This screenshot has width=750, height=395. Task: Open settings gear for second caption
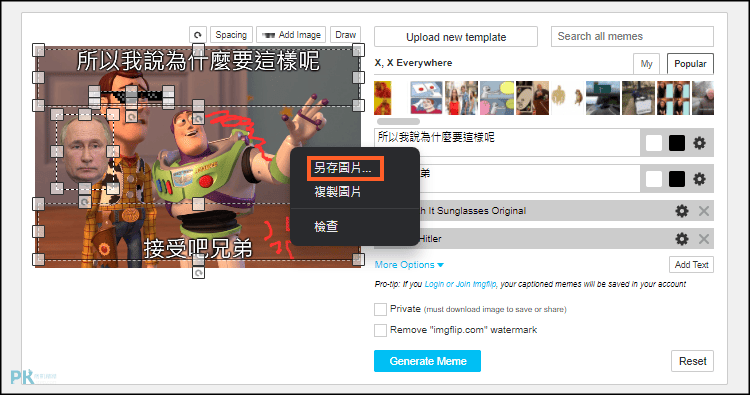[699, 179]
